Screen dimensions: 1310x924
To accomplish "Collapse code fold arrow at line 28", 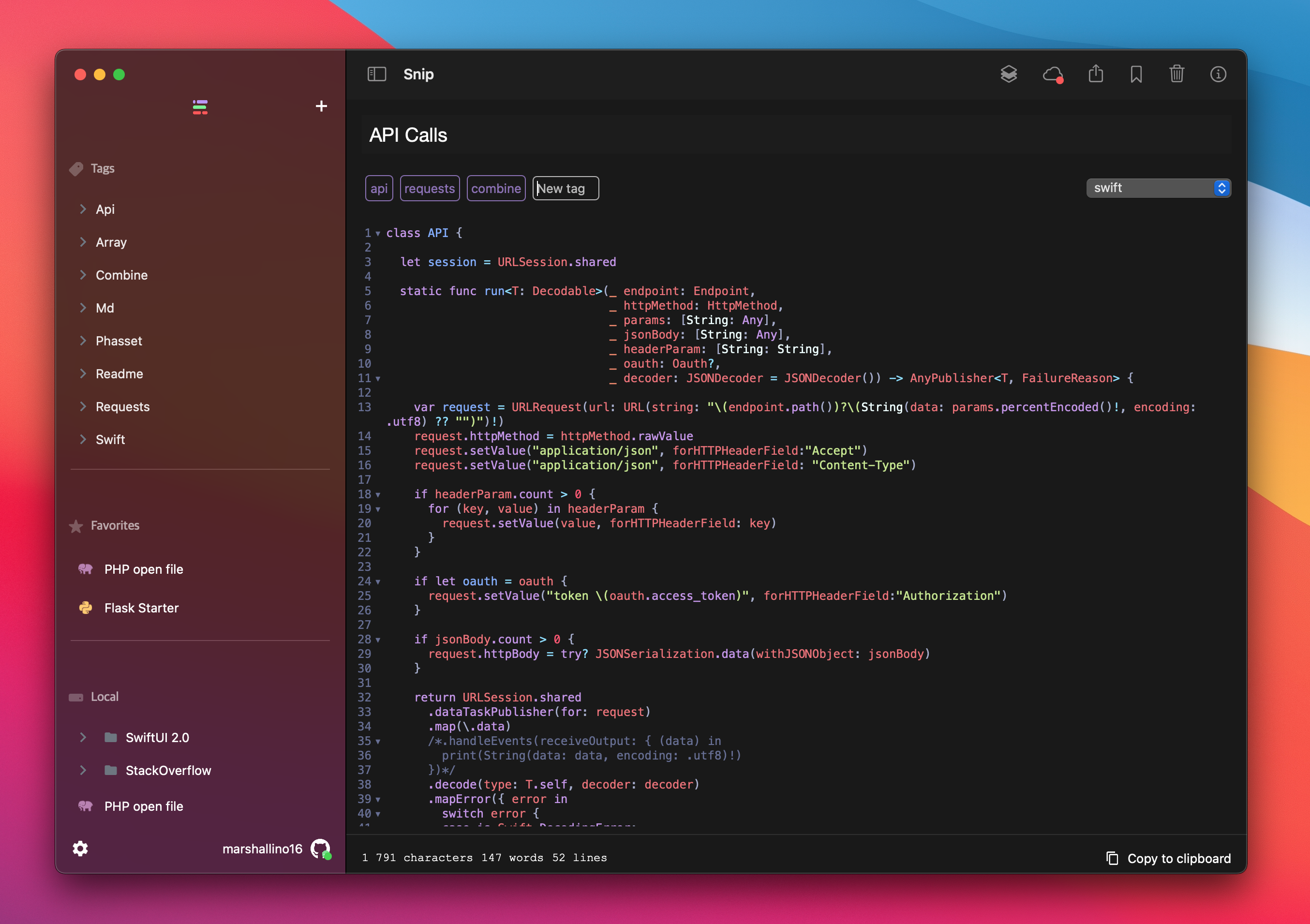I will pos(378,640).
